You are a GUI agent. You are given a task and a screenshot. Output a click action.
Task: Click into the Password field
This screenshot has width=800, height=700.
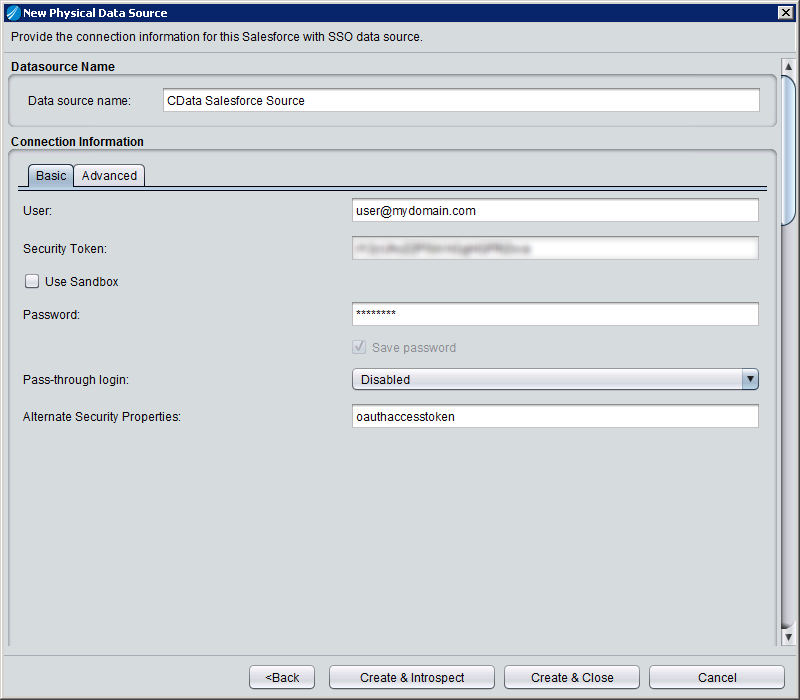555,315
